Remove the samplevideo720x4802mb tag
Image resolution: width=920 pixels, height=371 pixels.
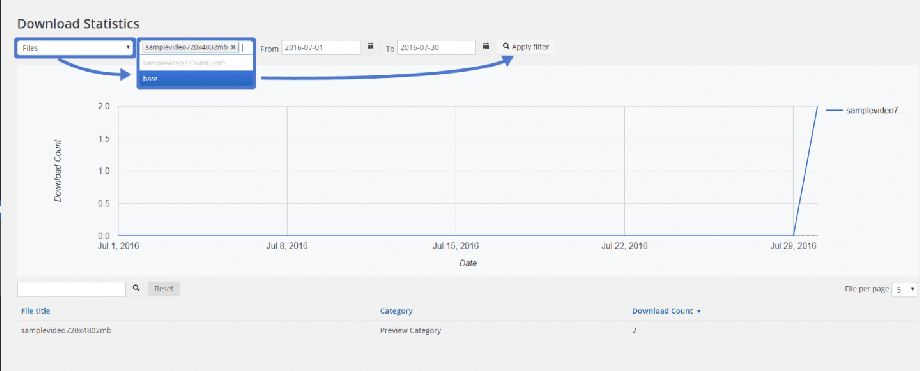tap(234, 47)
